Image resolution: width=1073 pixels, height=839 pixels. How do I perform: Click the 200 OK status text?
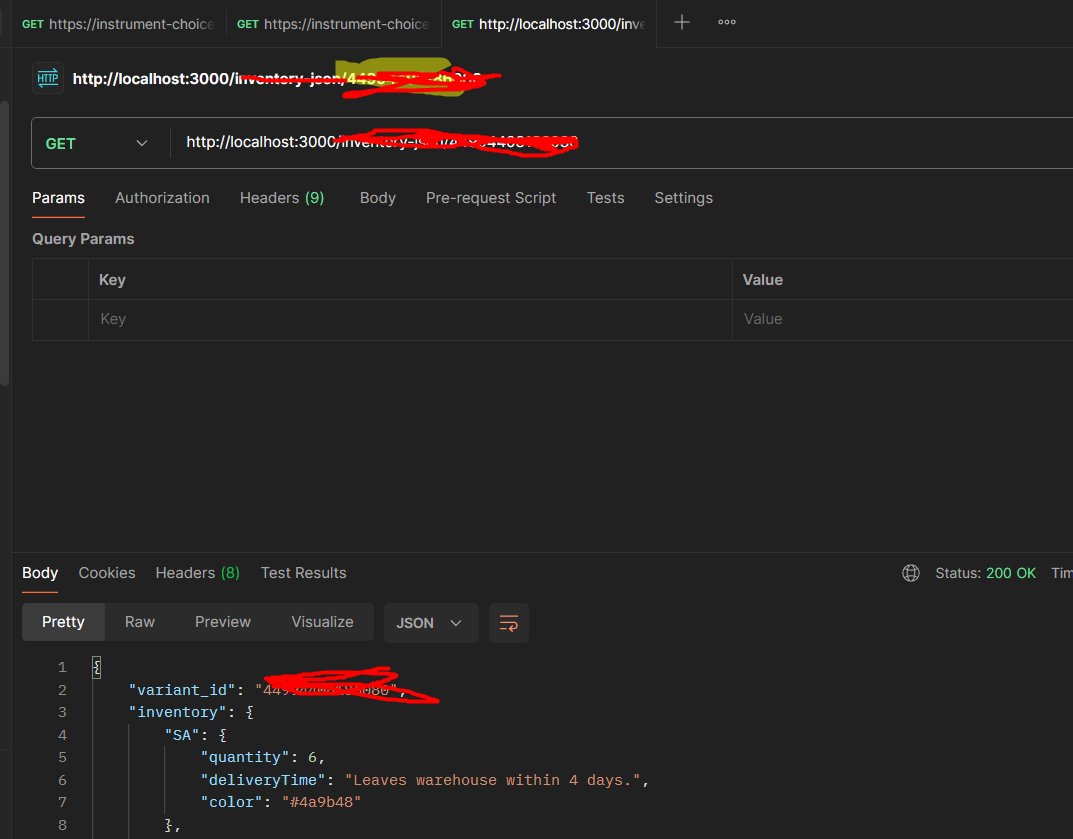[x=1011, y=573]
